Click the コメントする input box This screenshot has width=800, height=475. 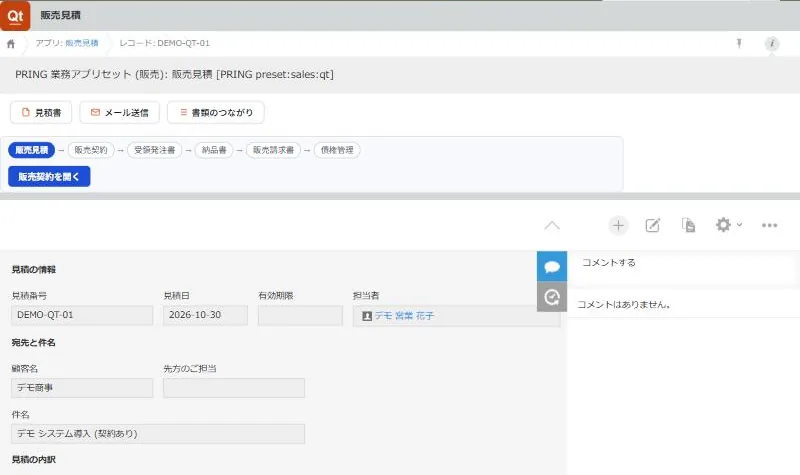click(683, 268)
